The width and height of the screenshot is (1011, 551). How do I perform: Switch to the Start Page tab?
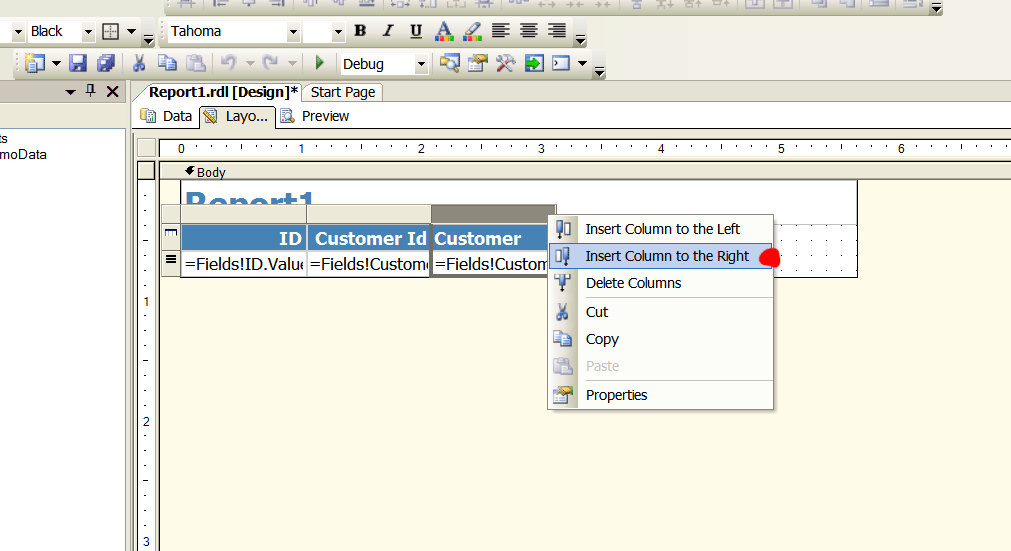pos(343,92)
